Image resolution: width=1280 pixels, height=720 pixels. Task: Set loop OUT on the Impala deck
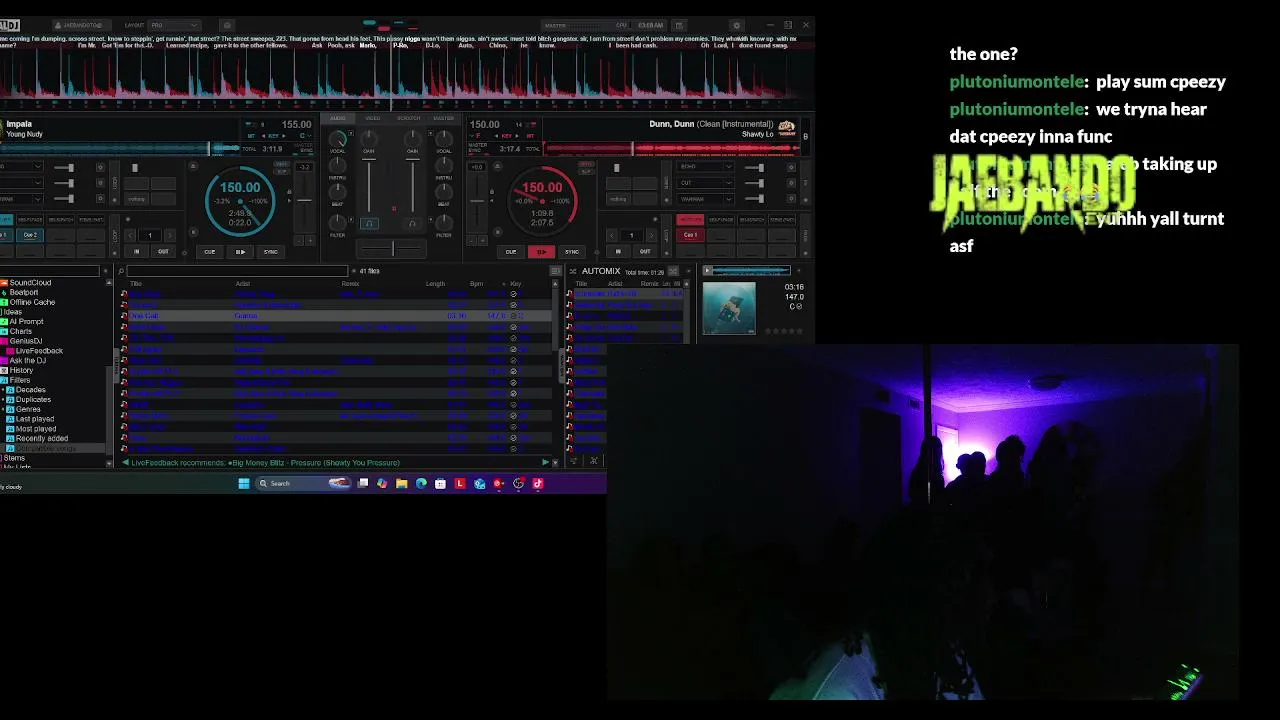pyautogui.click(x=163, y=252)
